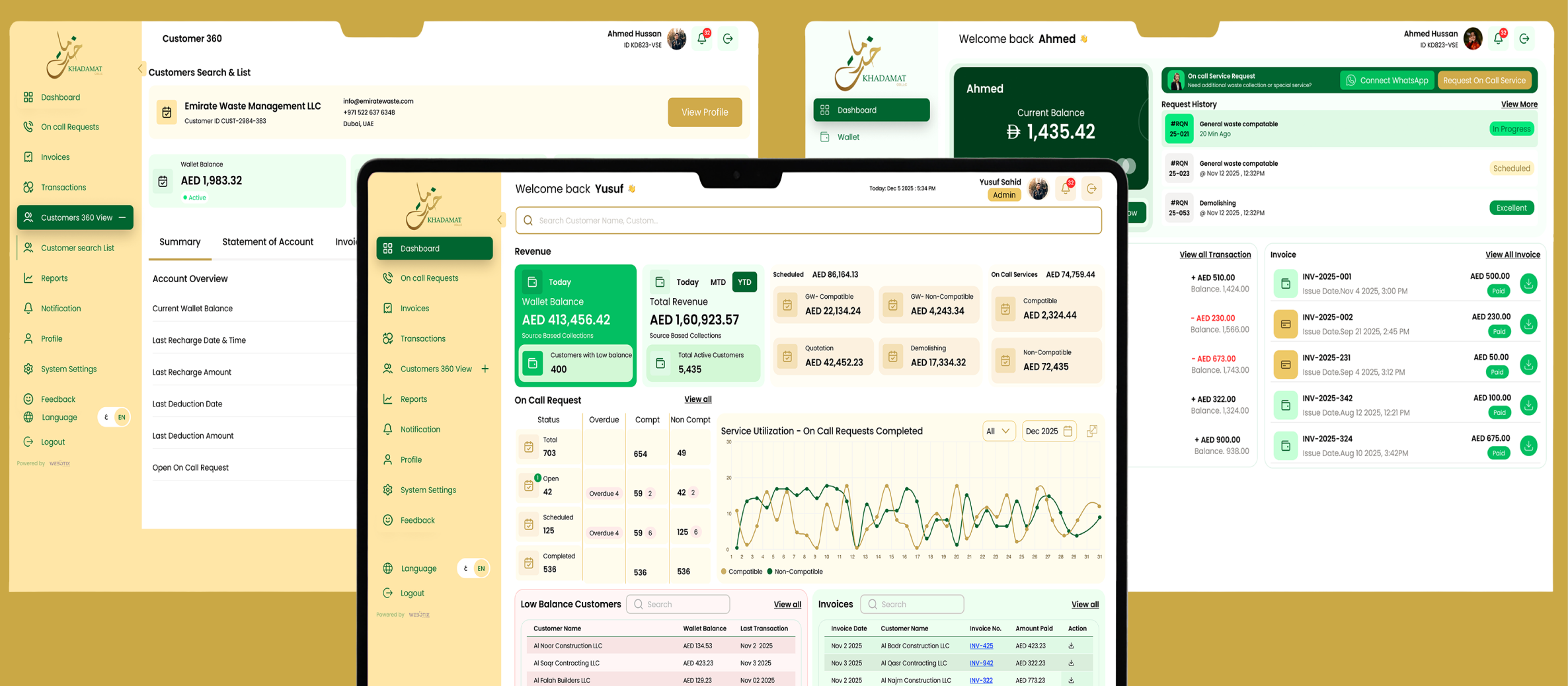Open the All filter dropdown on the chart
Screen dimensions: 1568x686
point(999,430)
